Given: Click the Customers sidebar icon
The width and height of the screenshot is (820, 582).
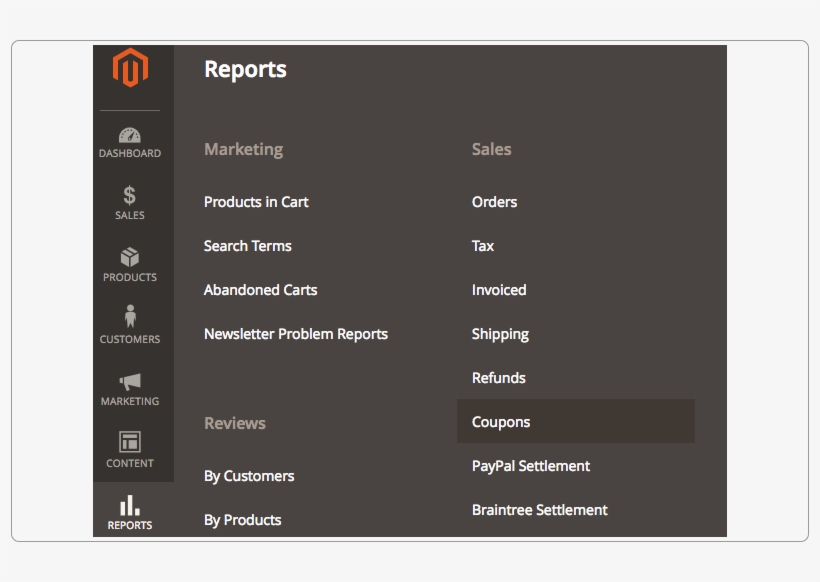Looking at the screenshot, I should click(131, 325).
